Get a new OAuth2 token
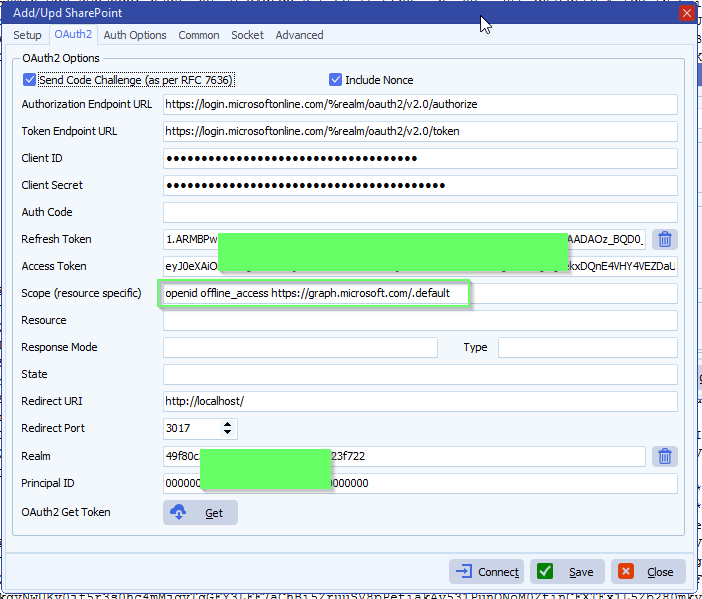This screenshot has width=702, height=599. point(200,513)
